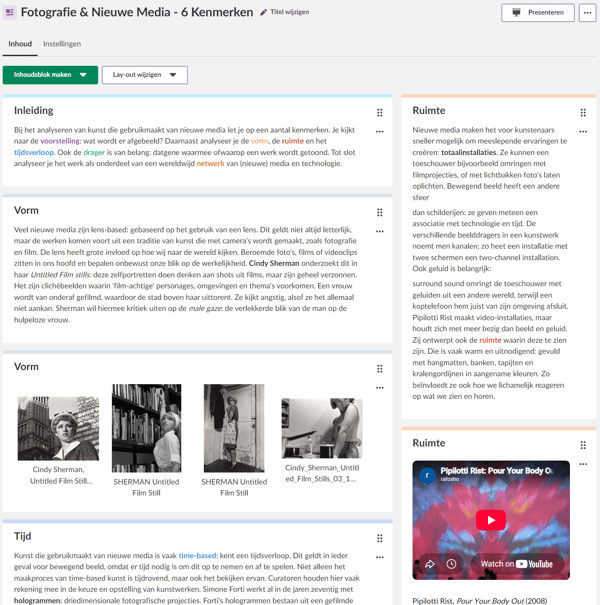Click the Inleiding block heading
Screen dimensions: 600x605
coord(34,111)
